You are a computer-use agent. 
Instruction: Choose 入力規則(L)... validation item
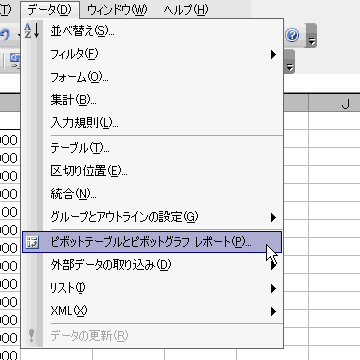[x=153, y=123]
